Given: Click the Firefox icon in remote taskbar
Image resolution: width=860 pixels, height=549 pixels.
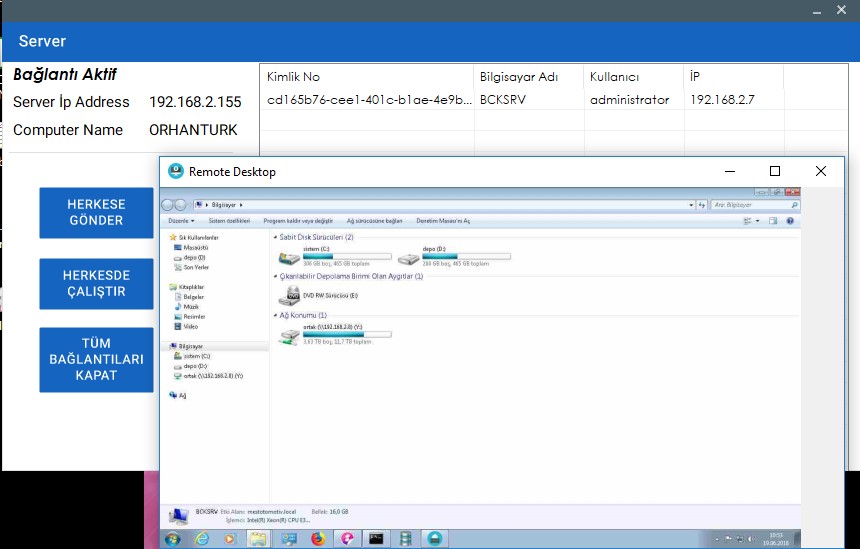Looking at the screenshot, I should 319,539.
